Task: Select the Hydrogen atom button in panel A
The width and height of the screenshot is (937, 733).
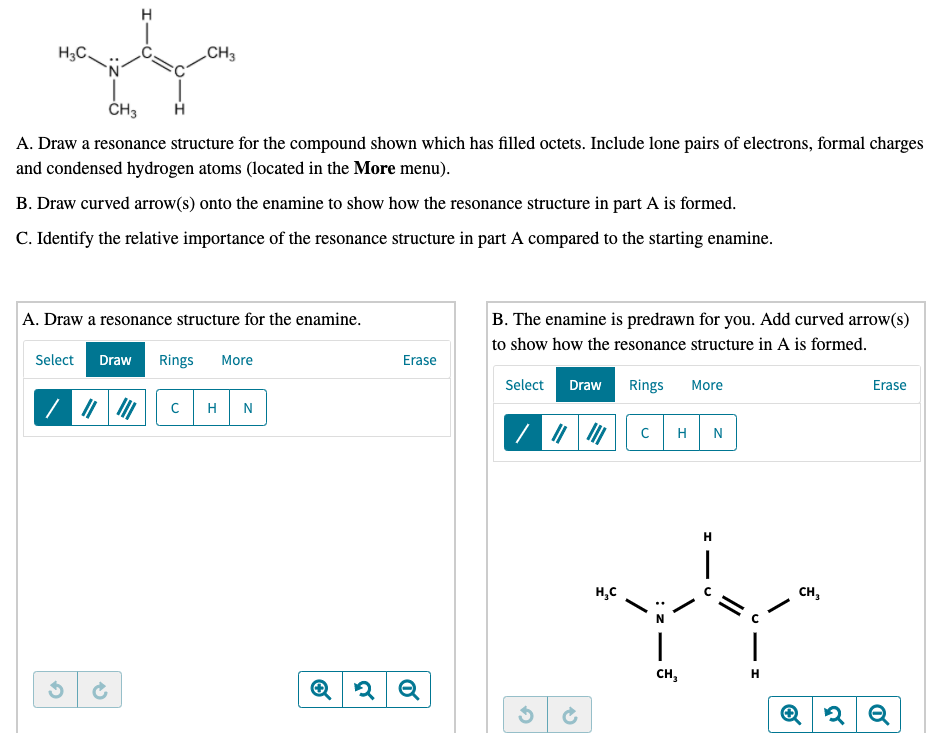Action: click(211, 407)
